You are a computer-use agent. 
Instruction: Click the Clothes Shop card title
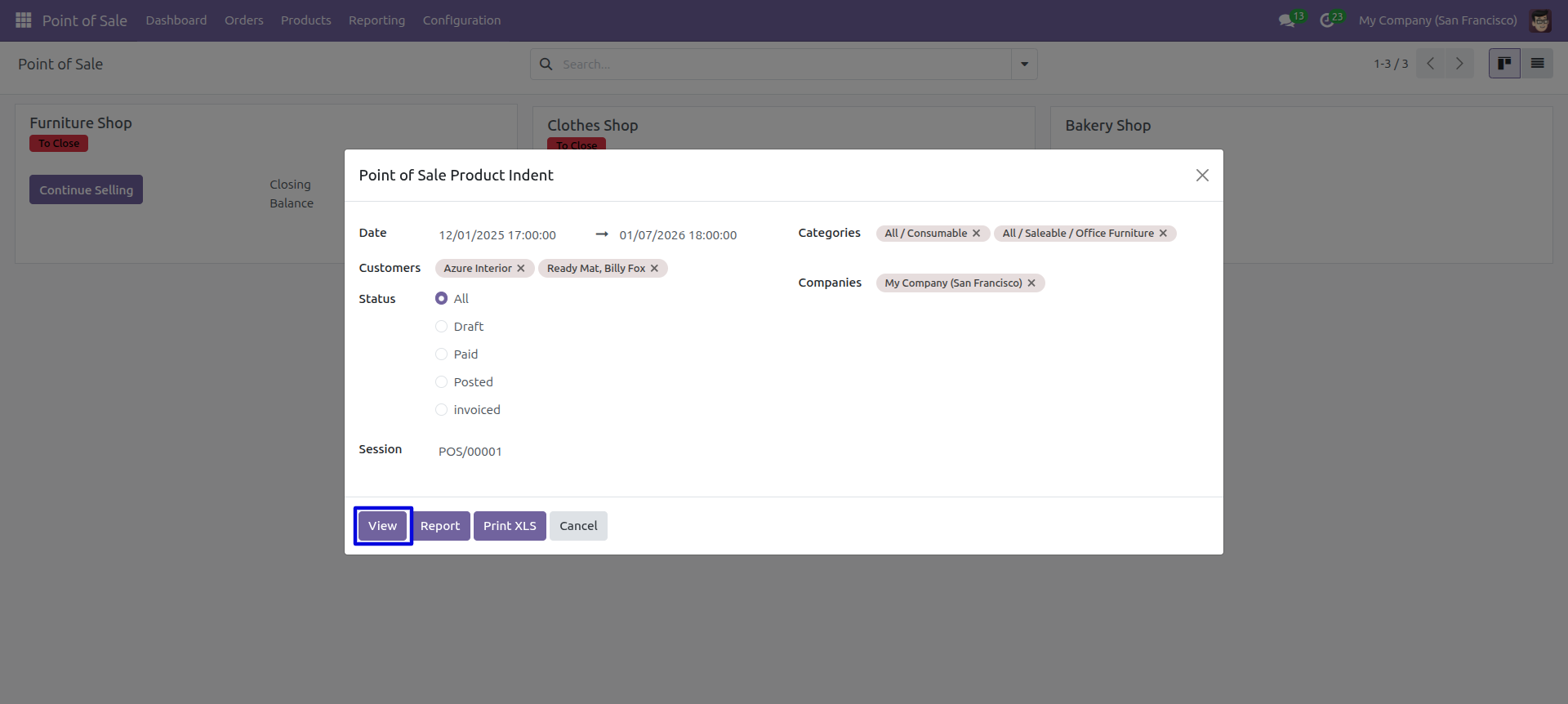click(x=593, y=125)
